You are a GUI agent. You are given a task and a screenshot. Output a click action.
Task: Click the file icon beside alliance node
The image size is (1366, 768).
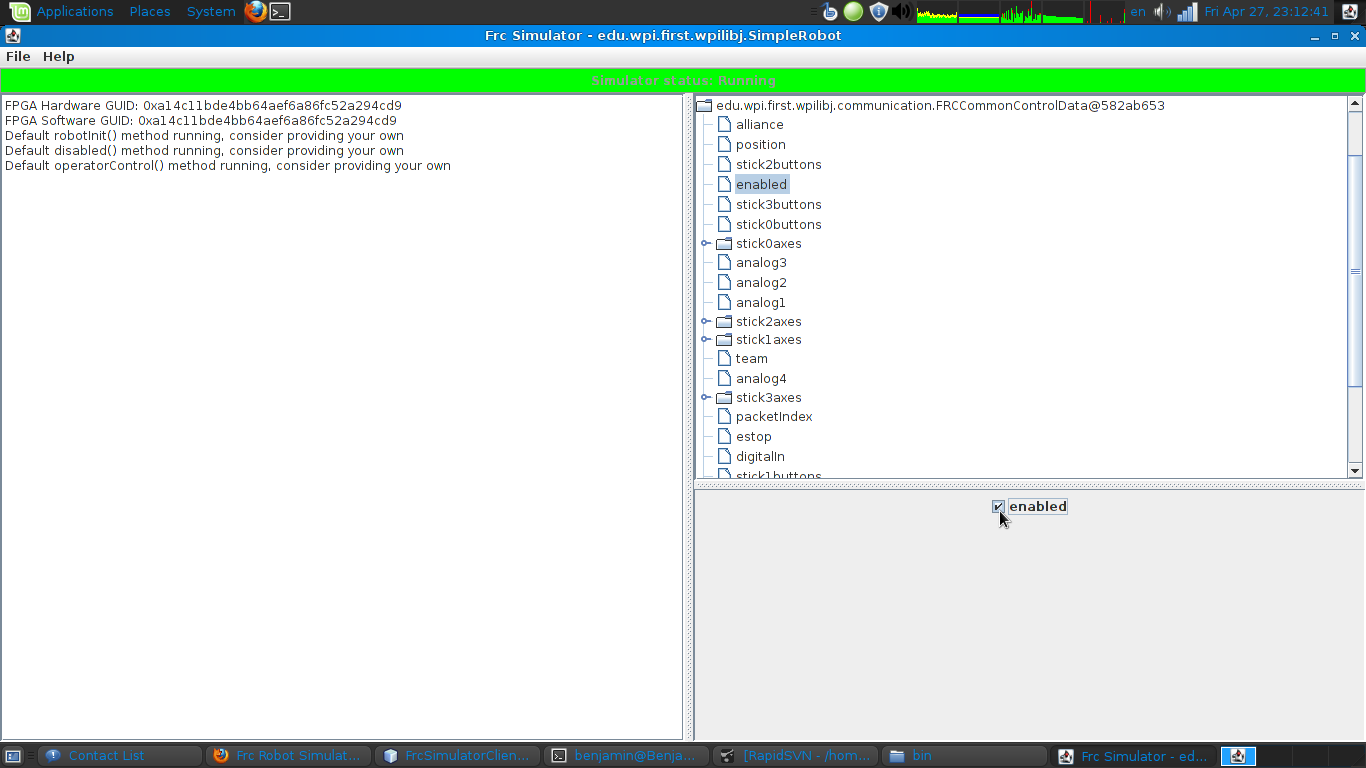click(x=725, y=124)
